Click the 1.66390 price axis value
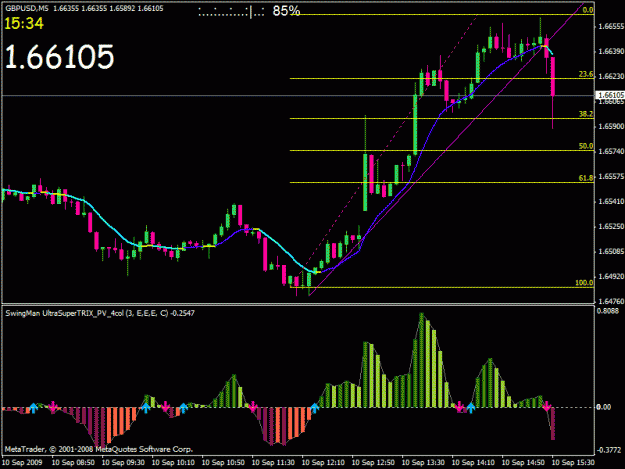 pos(611,51)
